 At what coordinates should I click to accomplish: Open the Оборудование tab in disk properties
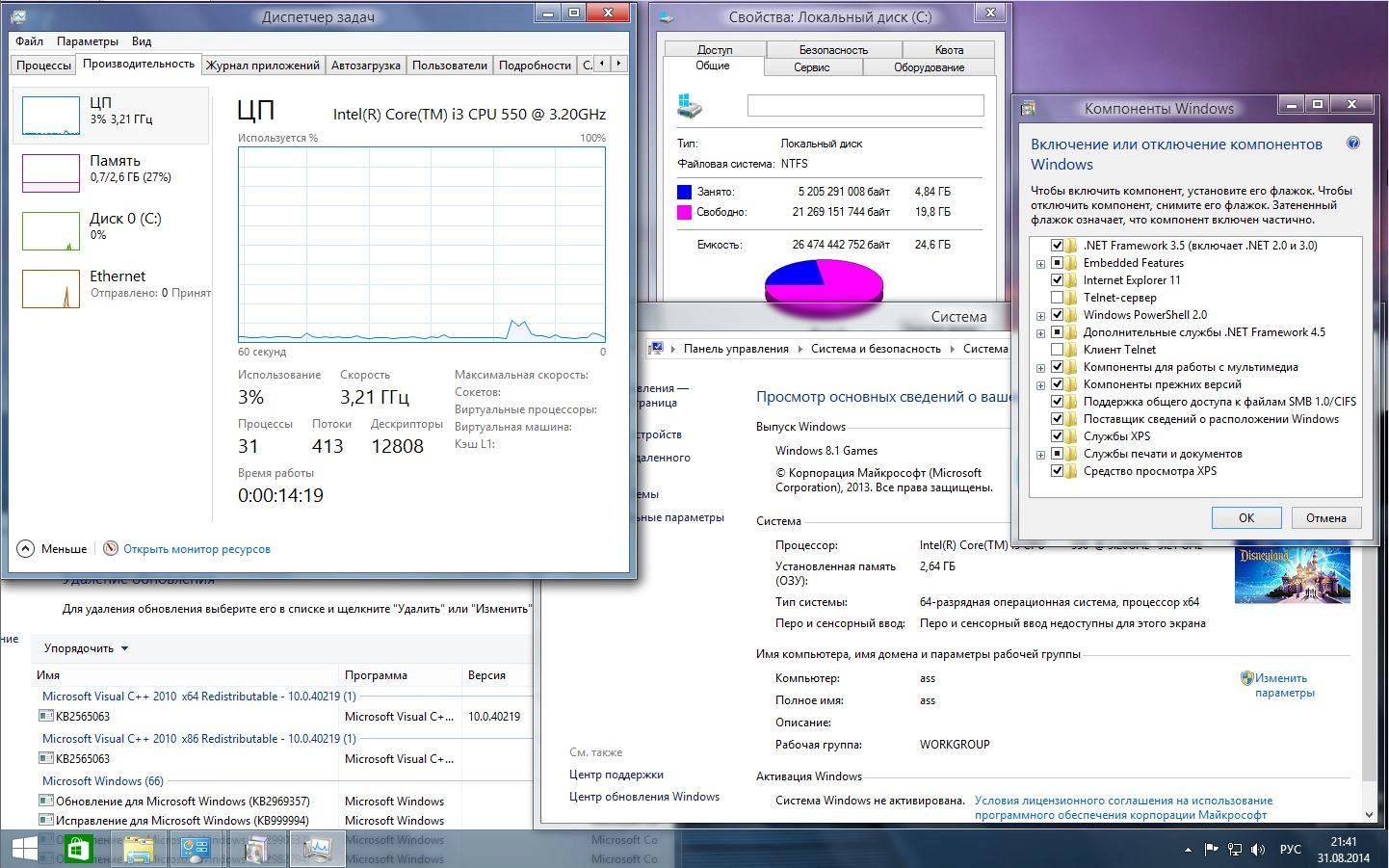tap(929, 67)
